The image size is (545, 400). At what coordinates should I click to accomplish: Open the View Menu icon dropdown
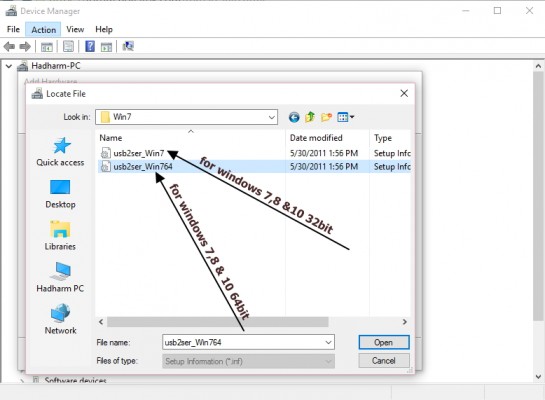345,117
